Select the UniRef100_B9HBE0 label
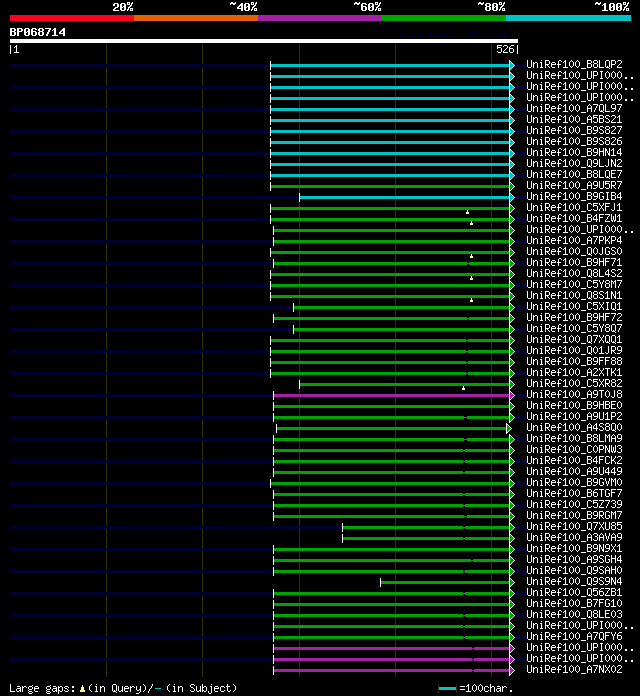Screen dimensions: 640x696 coord(574,406)
